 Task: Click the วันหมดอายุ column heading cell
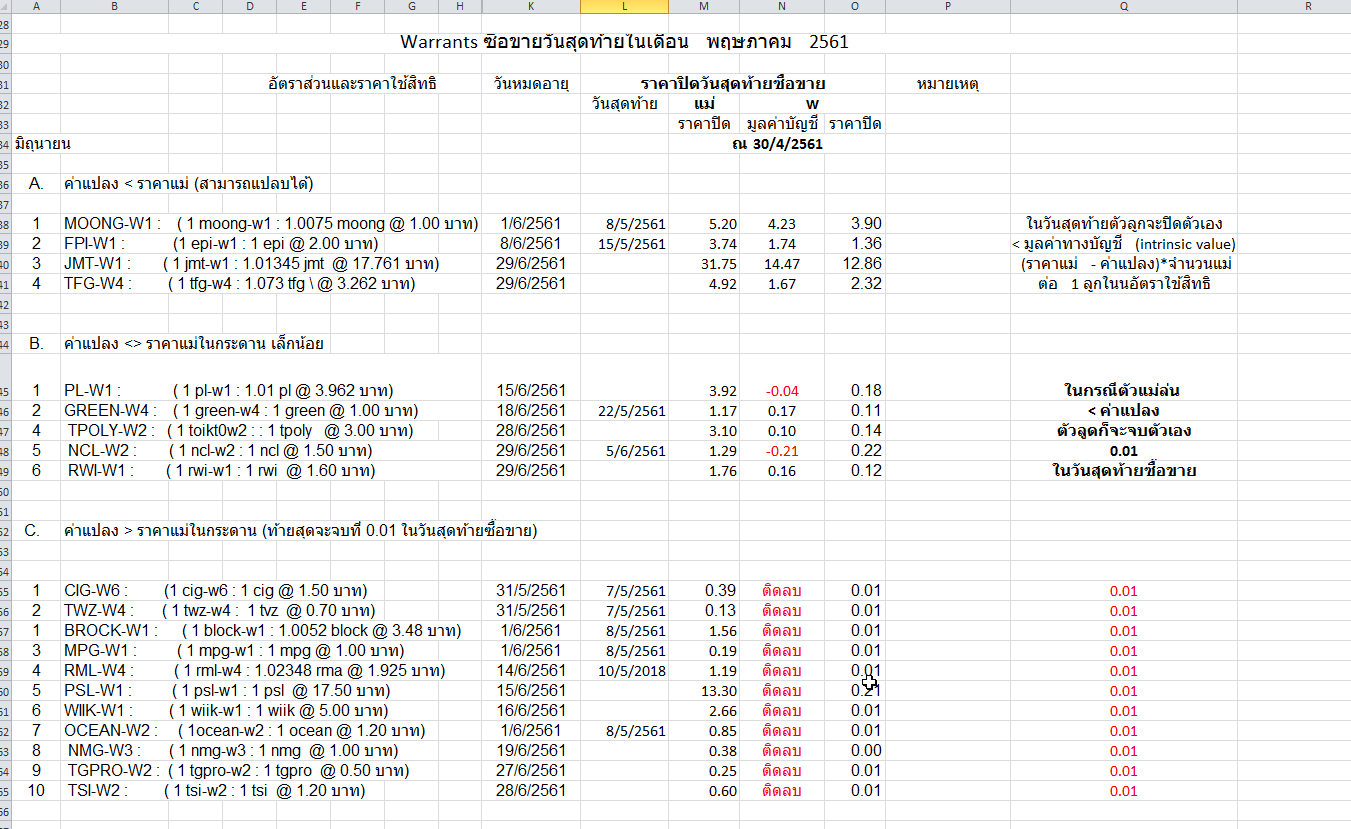click(530, 84)
